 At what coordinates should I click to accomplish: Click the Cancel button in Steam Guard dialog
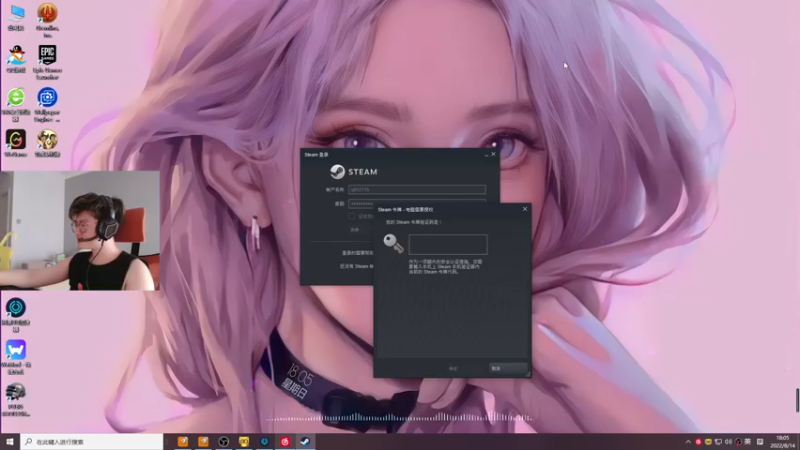pos(508,368)
